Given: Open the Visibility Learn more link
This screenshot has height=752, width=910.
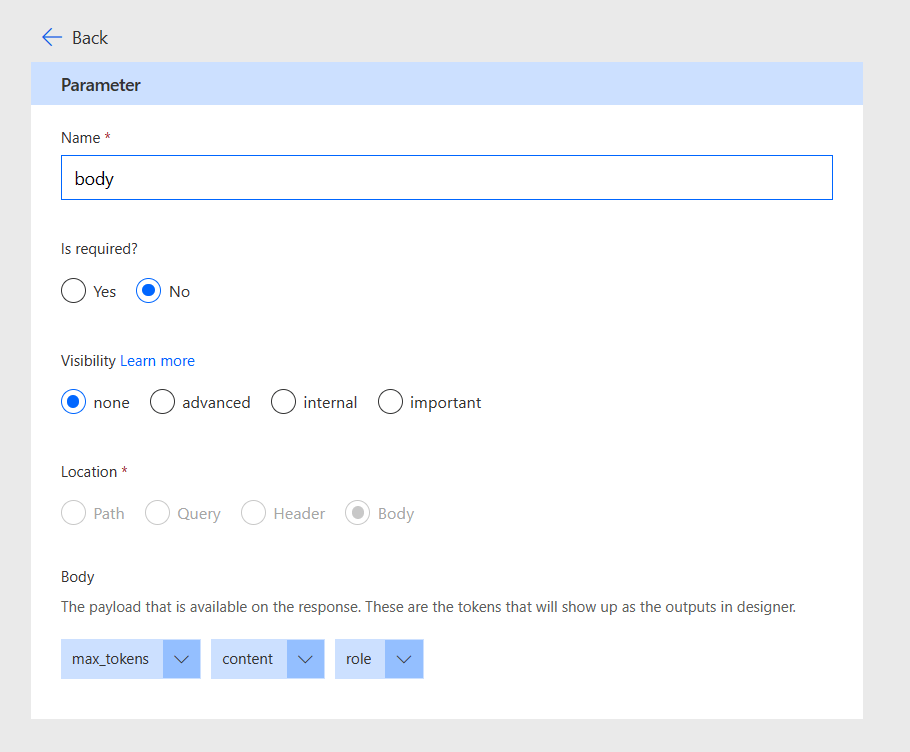Looking at the screenshot, I should [157, 361].
